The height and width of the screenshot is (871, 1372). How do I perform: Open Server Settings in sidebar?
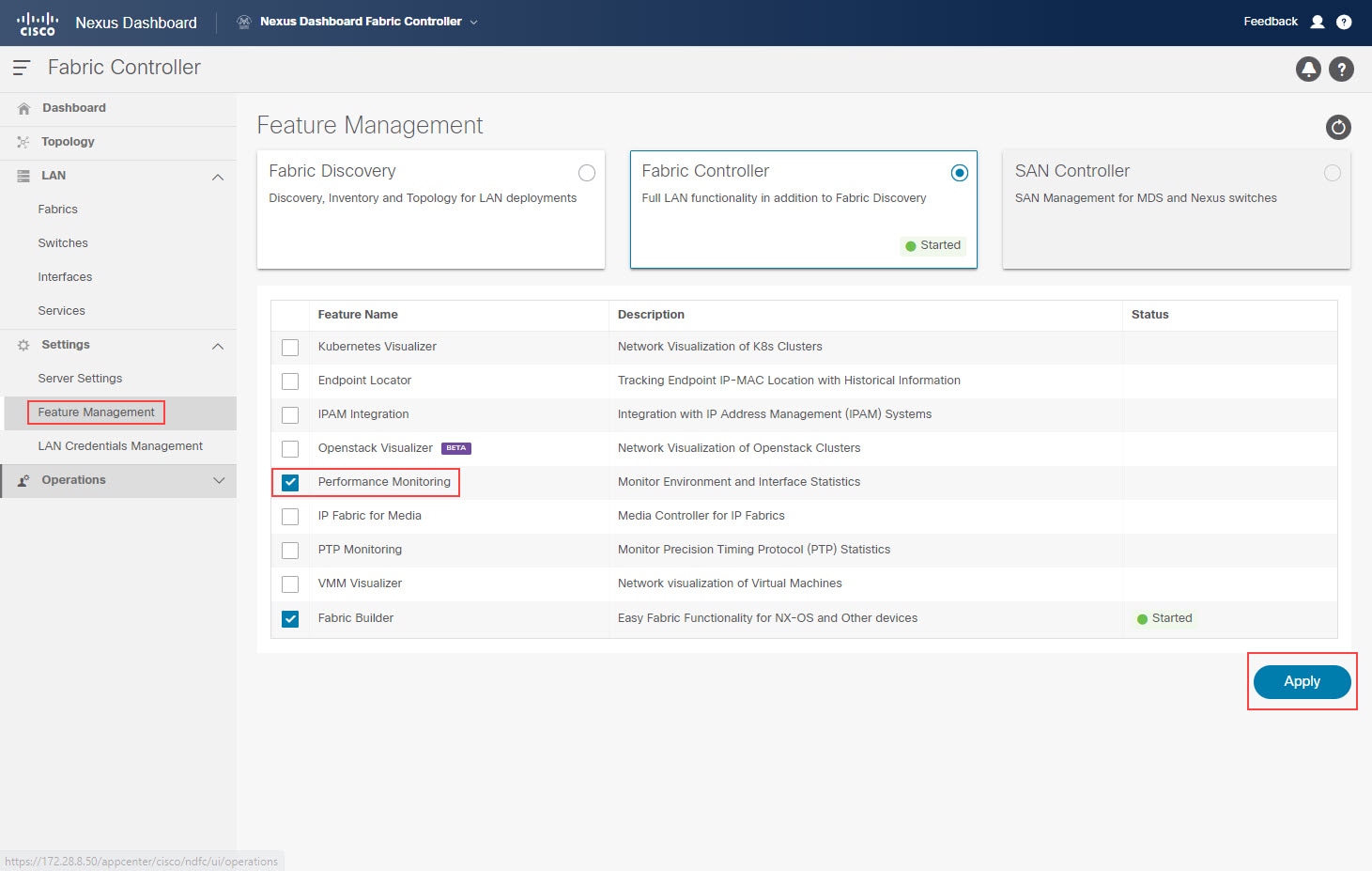coord(80,379)
